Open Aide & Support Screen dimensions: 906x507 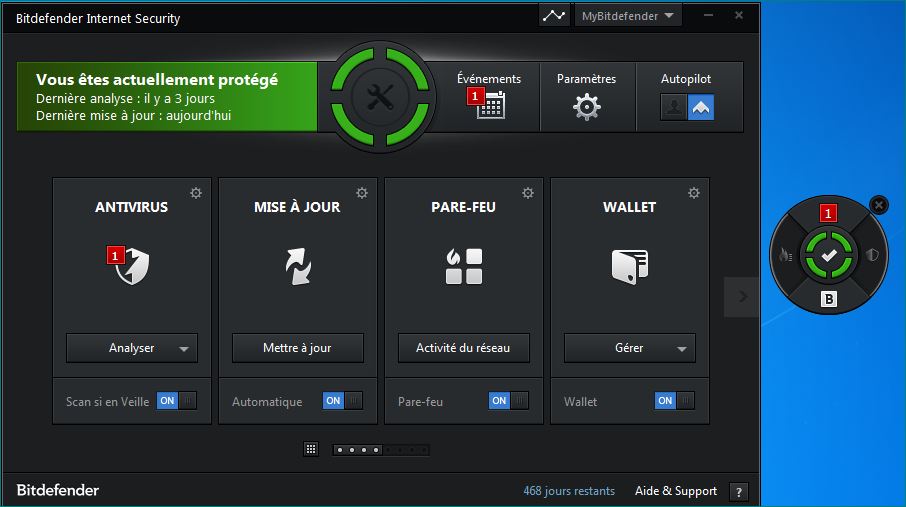675,491
